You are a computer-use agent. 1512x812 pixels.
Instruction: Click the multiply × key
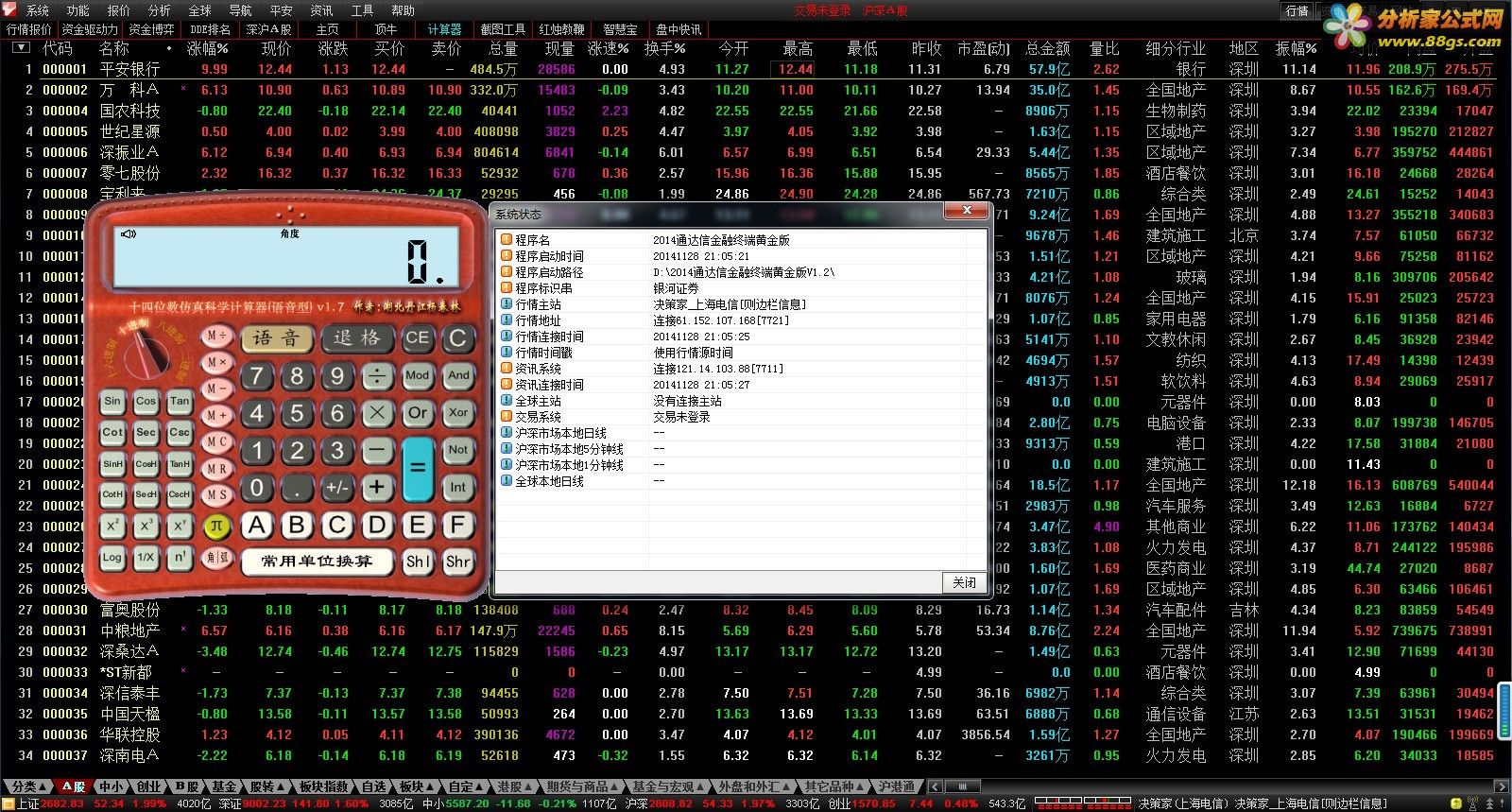click(377, 413)
